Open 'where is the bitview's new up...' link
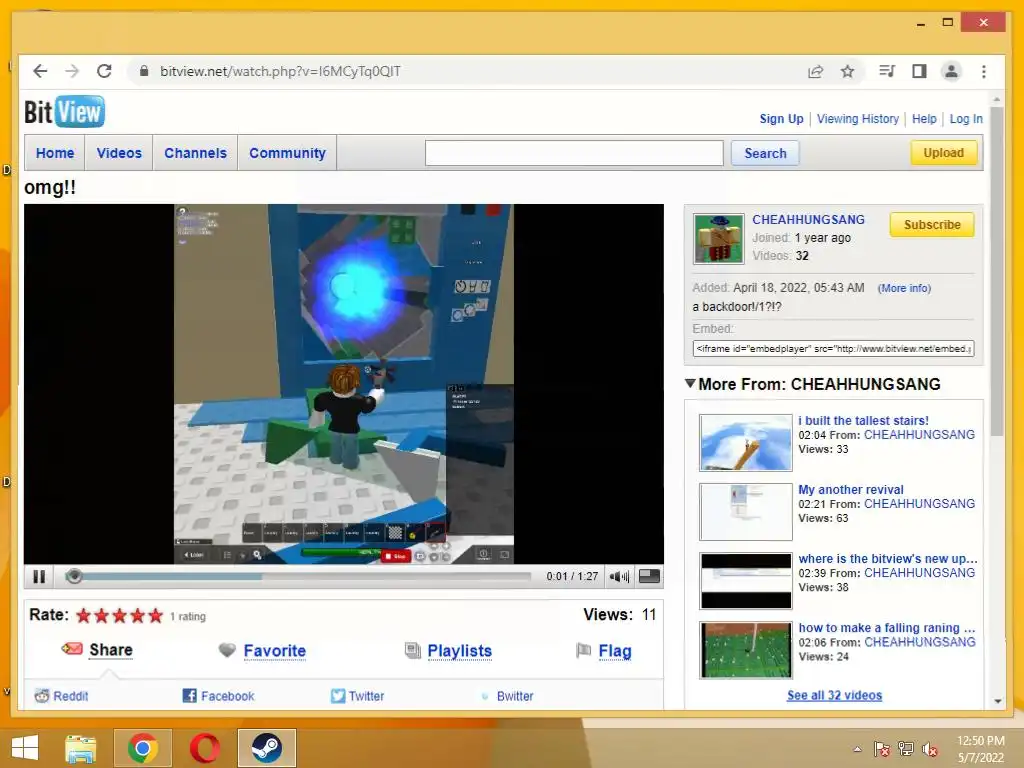The image size is (1024, 768). (888, 558)
